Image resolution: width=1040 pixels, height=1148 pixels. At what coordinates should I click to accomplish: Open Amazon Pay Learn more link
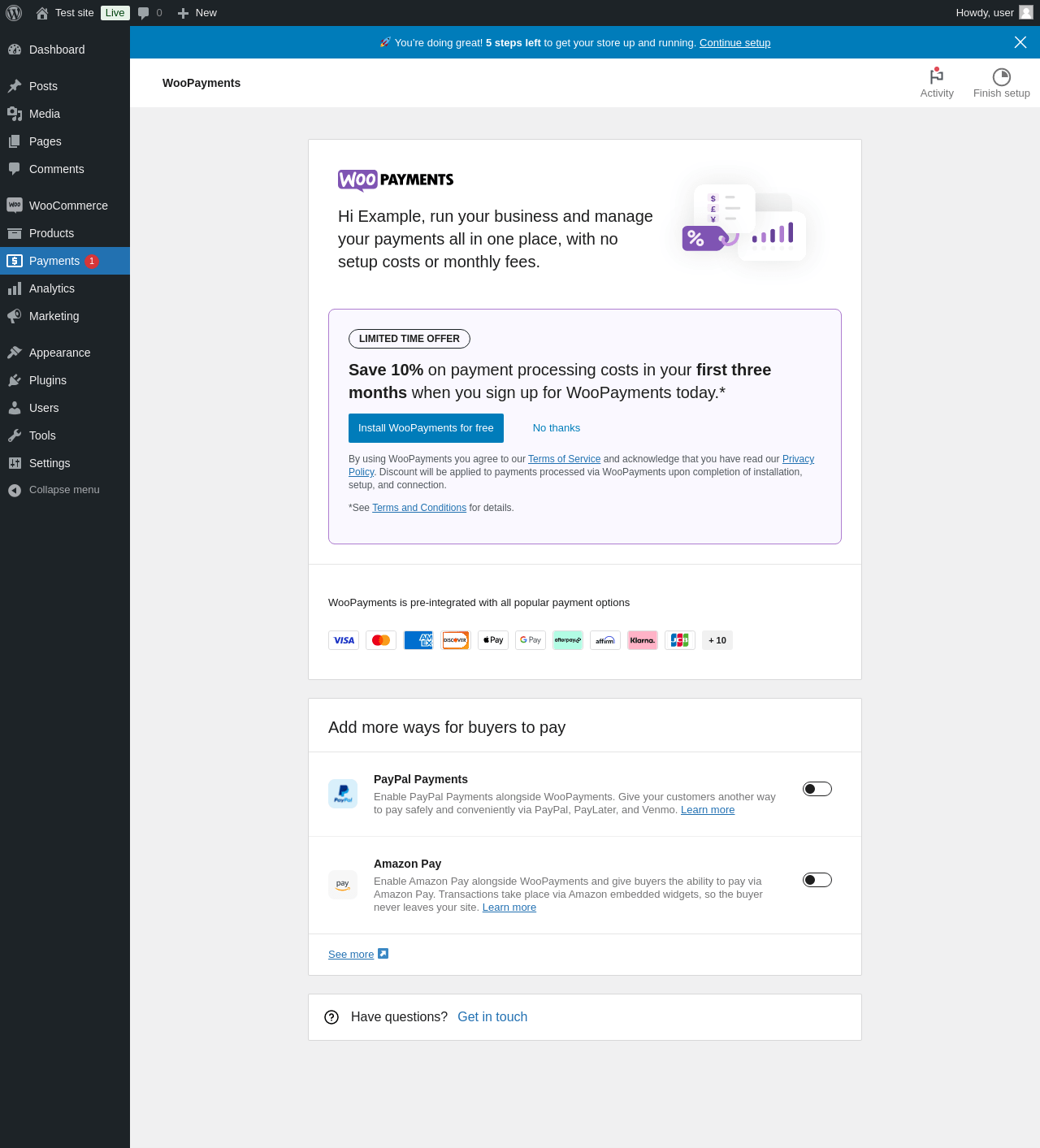509,908
